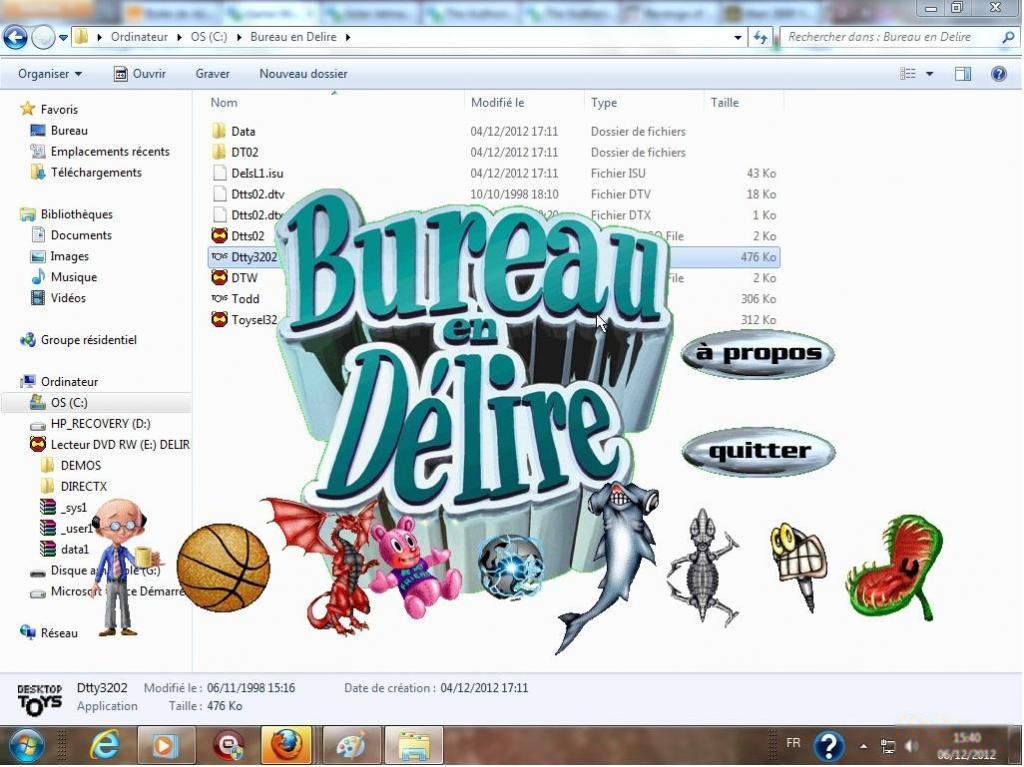Select the carnivorous plant toy
This screenshot has width=1024, height=767.
pyautogui.click(x=895, y=567)
